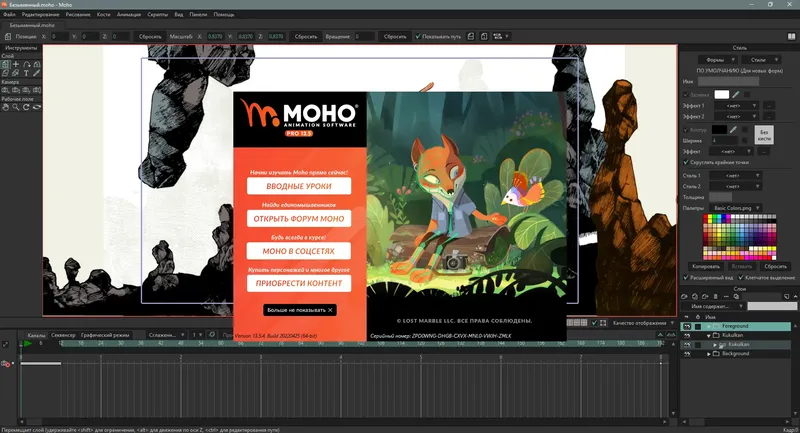The width and height of the screenshot is (800, 433).
Task: Click the New Layer icon in Layers panel
Action: [x=685, y=296]
